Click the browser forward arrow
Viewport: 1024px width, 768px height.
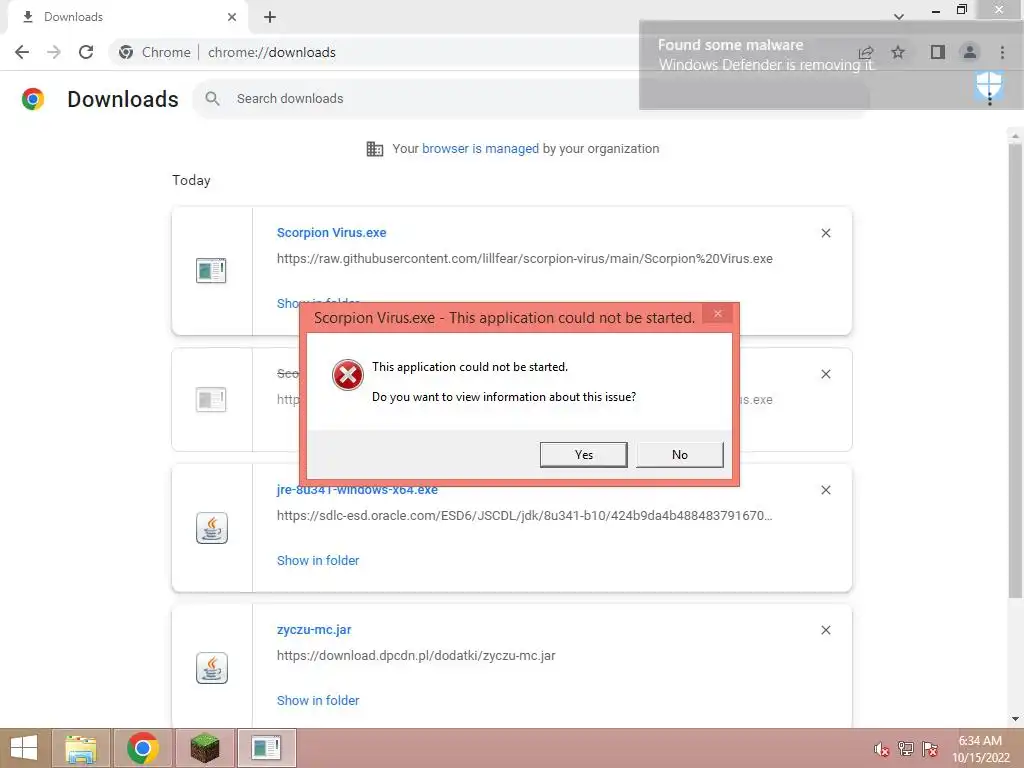[x=54, y=52]
